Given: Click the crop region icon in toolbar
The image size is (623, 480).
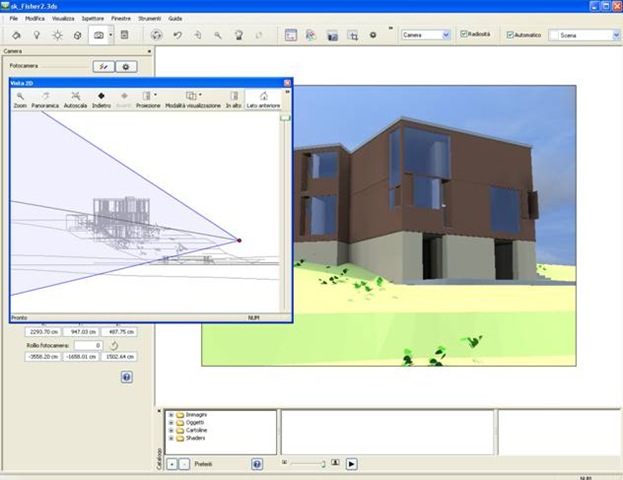Looking at the screenshot, I should pos(352,35).
